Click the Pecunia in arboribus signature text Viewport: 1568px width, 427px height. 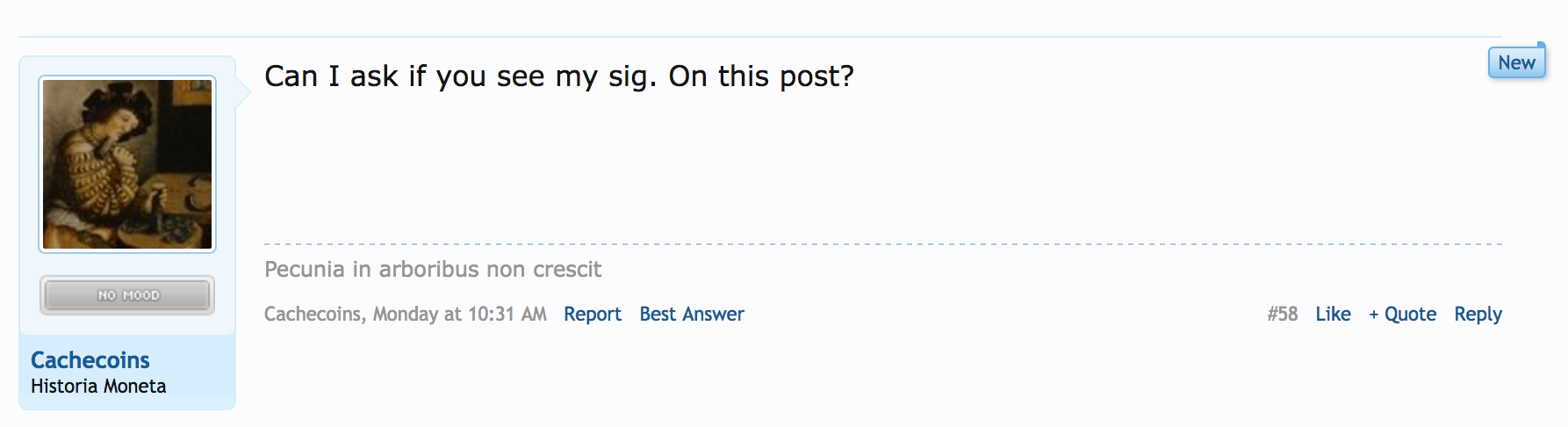coord(433,270)
